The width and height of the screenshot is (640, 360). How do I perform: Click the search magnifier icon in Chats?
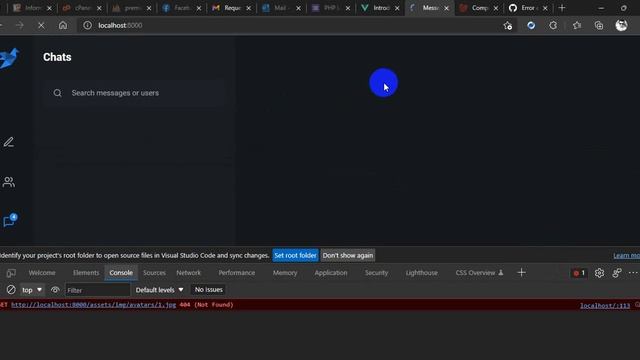[58, 93]
